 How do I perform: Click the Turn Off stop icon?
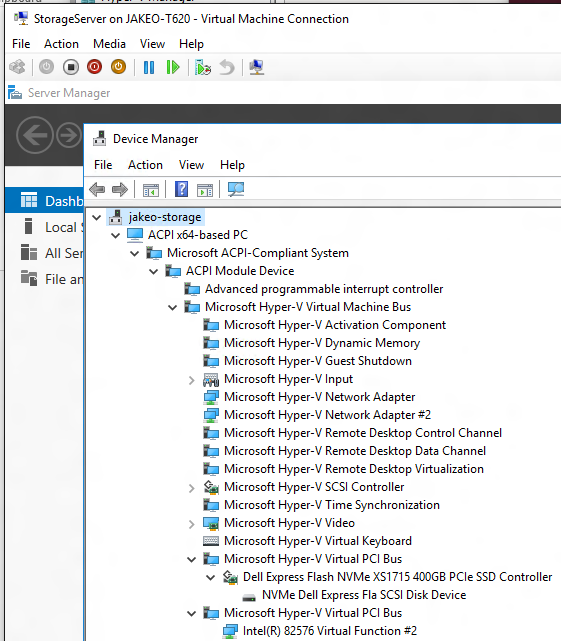[x=71, y=67]
